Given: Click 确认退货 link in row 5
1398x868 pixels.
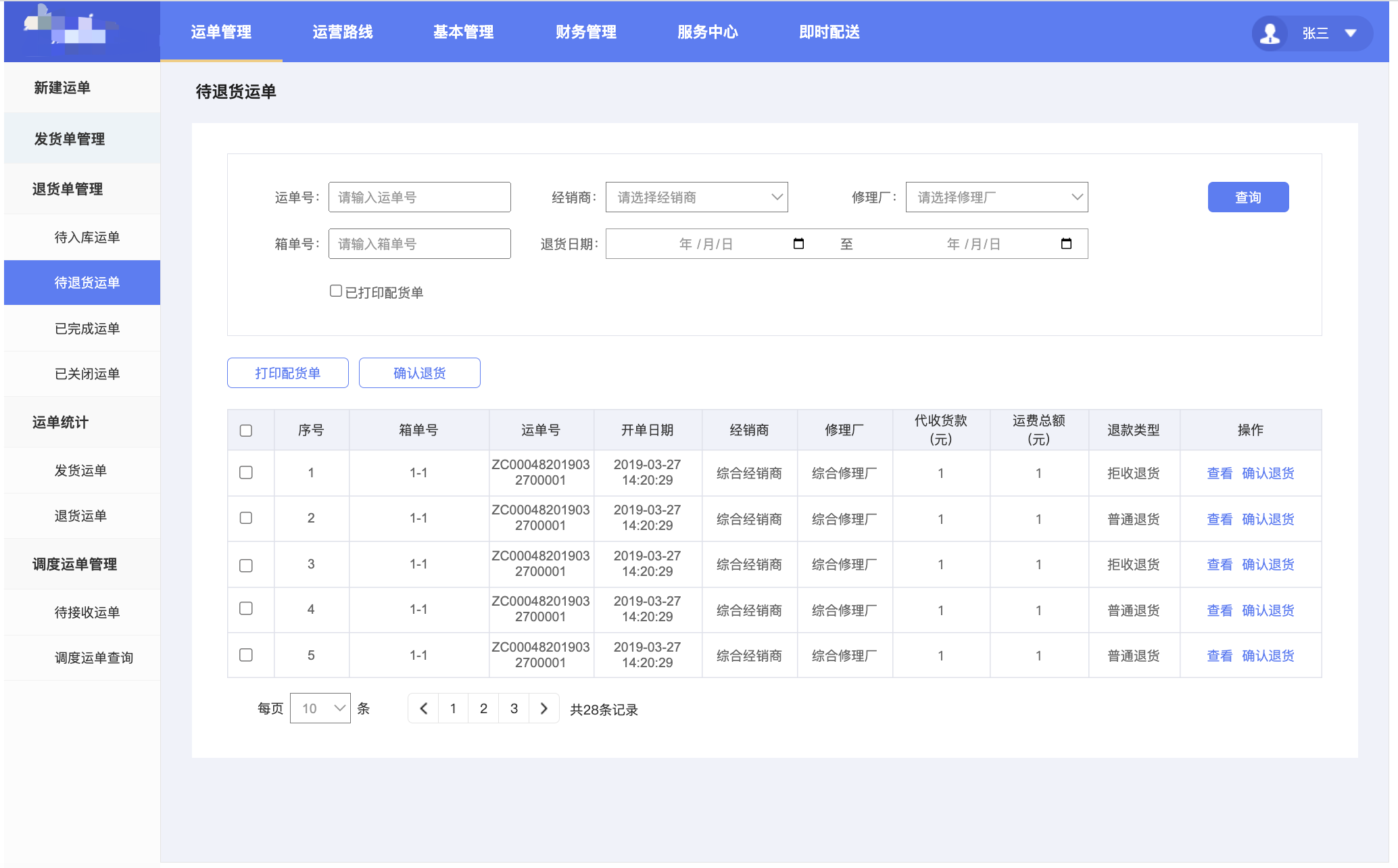Looking at the screenshot, I should click(1268, 656).
